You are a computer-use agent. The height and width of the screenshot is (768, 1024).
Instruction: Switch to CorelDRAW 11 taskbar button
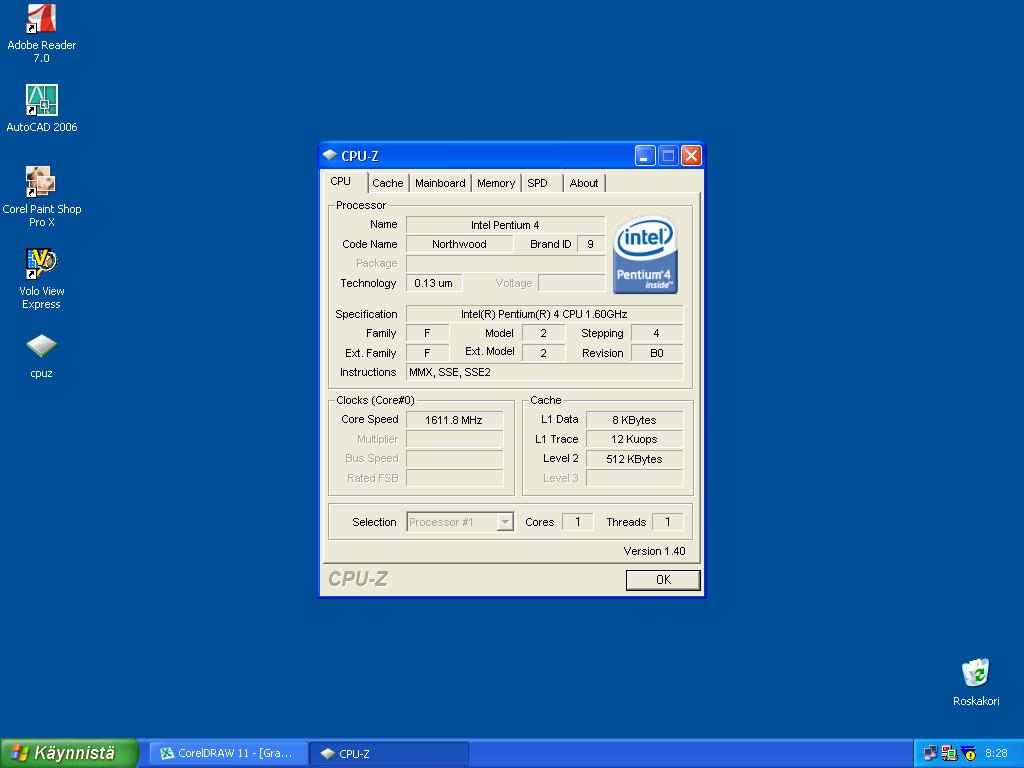[229, 753]
